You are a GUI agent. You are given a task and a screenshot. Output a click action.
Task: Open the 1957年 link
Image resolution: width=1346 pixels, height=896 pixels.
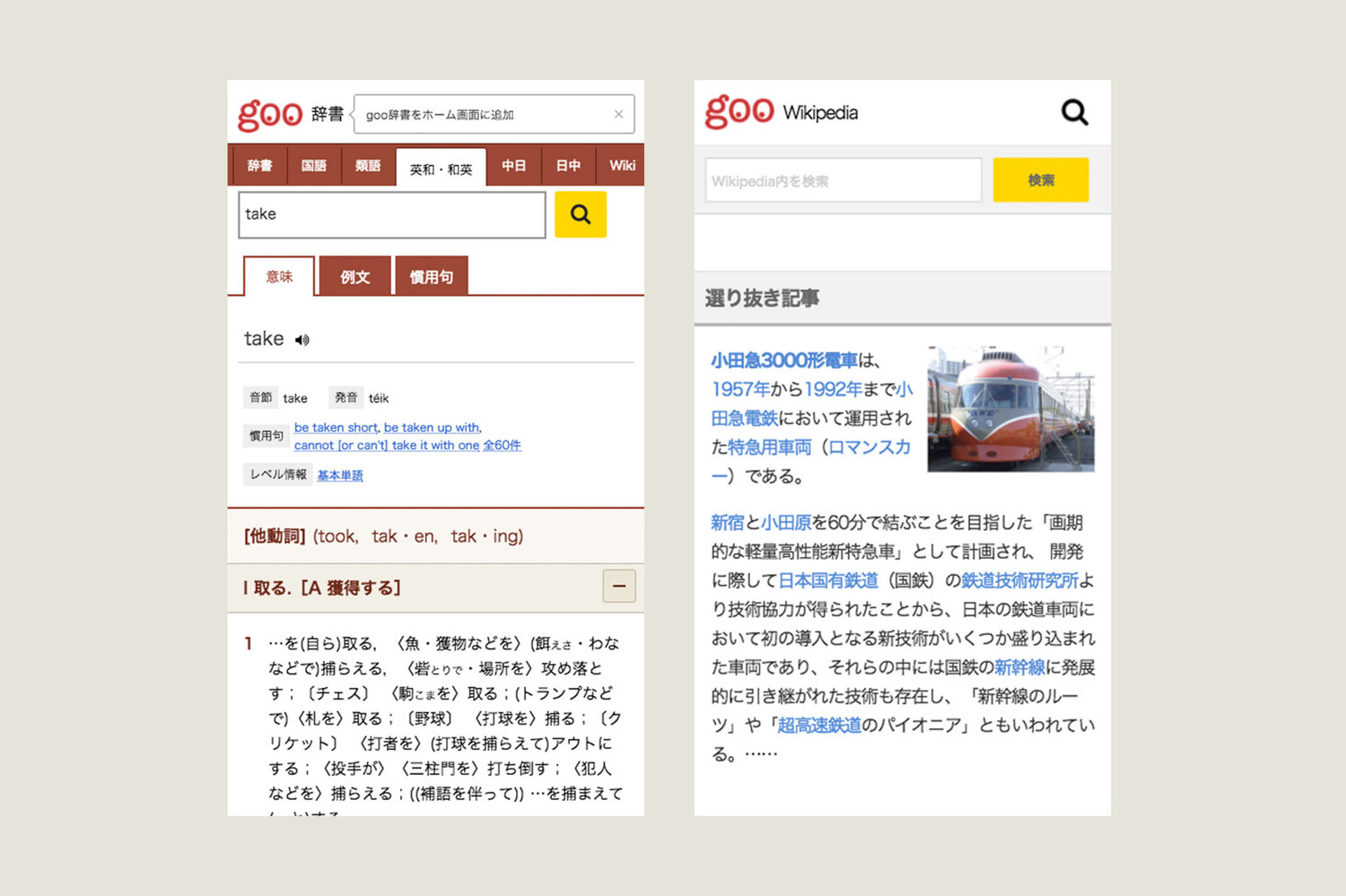(740, 389)
